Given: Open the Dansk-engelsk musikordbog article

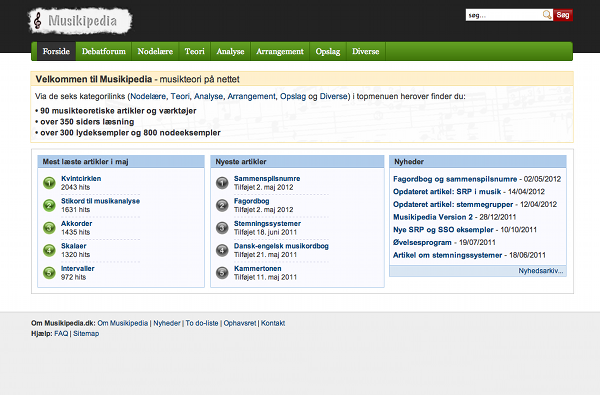Looking at the screenshot, I should click(x=281, y=246).
